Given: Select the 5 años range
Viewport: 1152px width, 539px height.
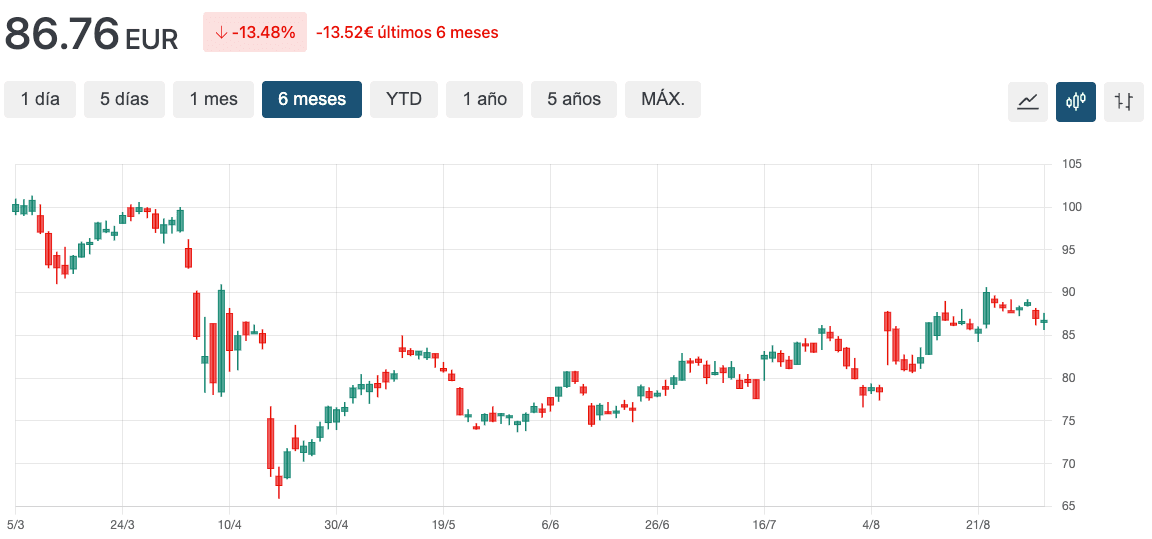Looking at the screenshot, I should pos(574,99).
